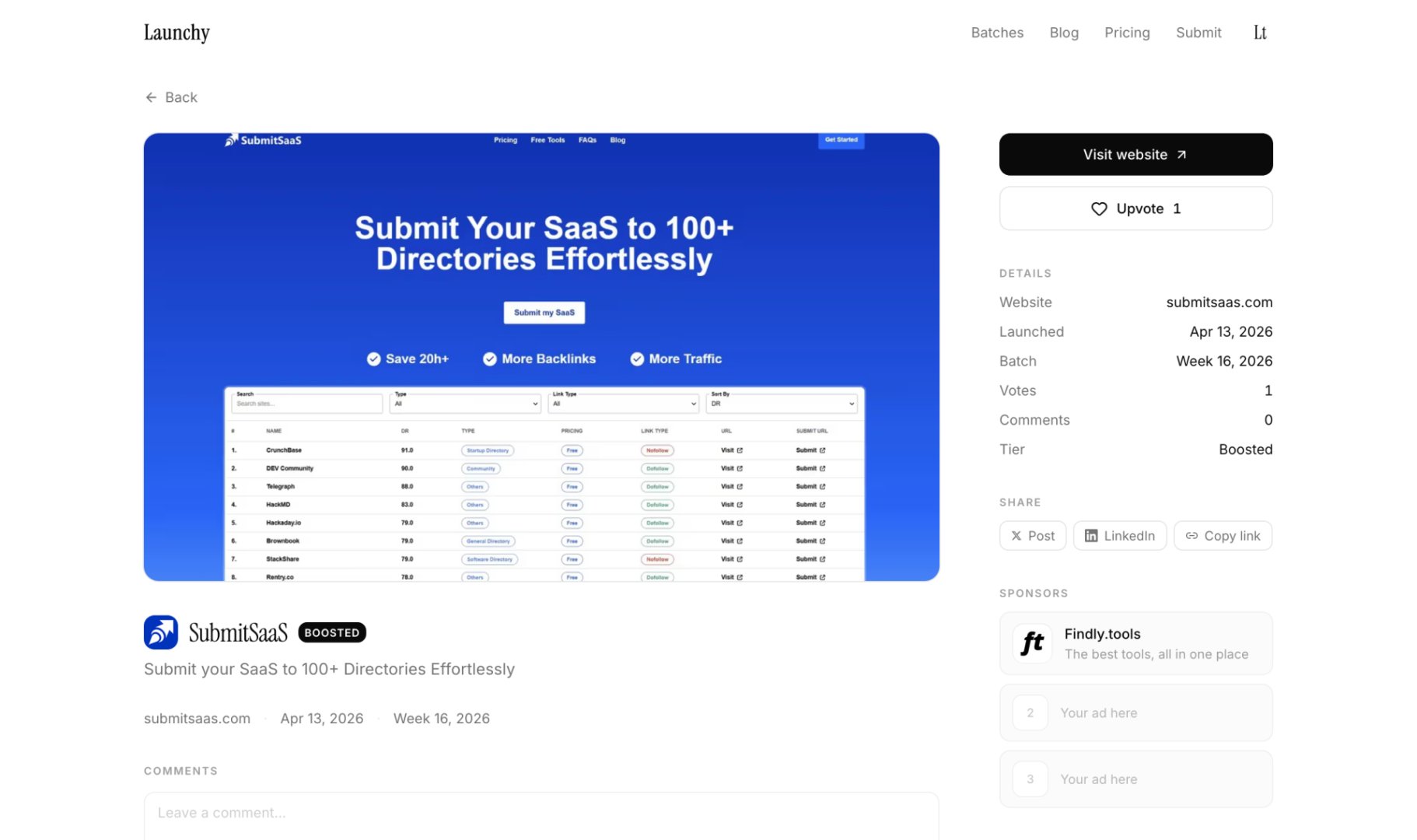Click the Lt logo in top navigation
This screenshot has height=840, width=1417.
point(1260,32)
